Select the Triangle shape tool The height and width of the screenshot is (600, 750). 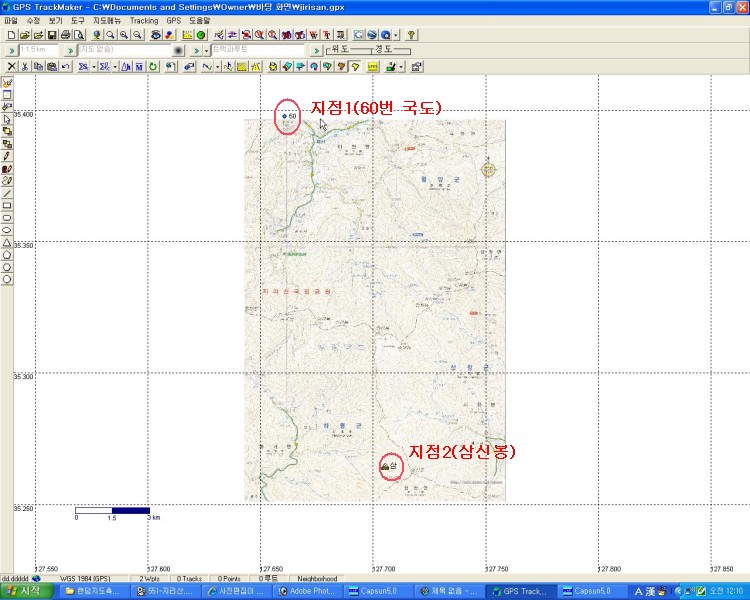tap(7, 243)
